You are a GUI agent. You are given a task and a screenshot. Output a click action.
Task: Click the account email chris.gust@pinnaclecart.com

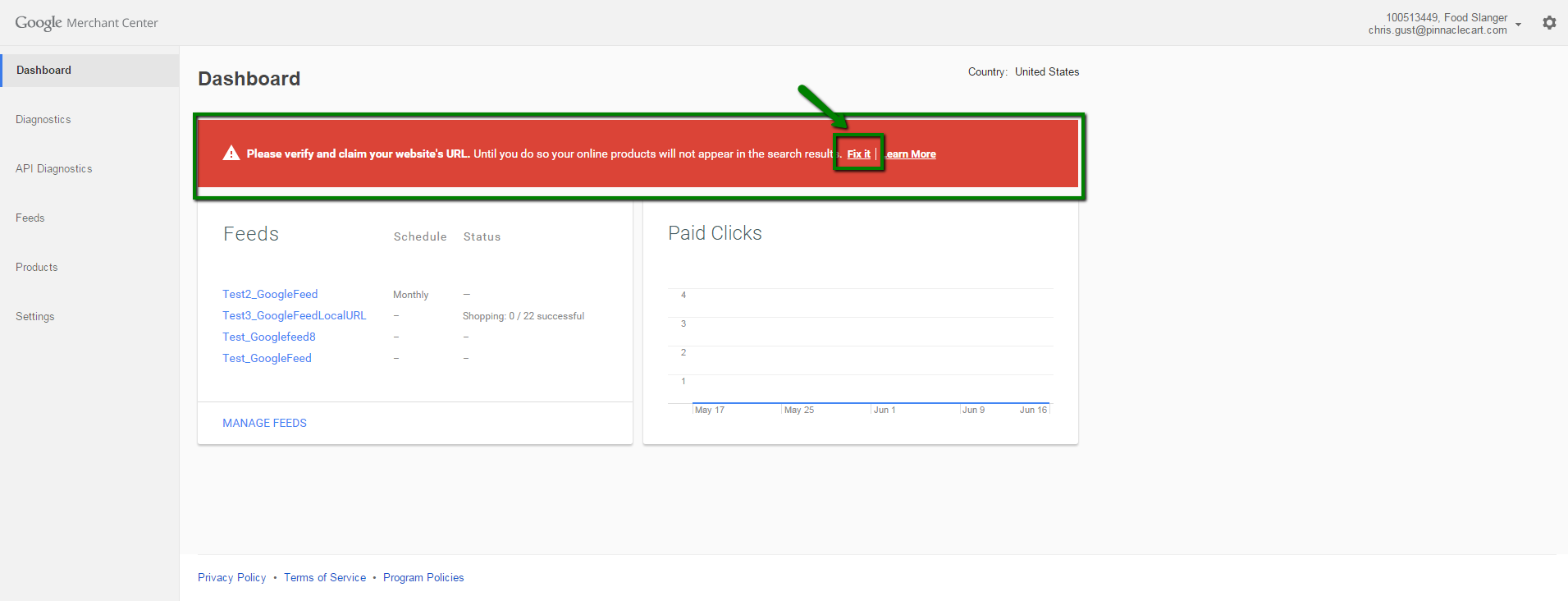point(1438,30)
